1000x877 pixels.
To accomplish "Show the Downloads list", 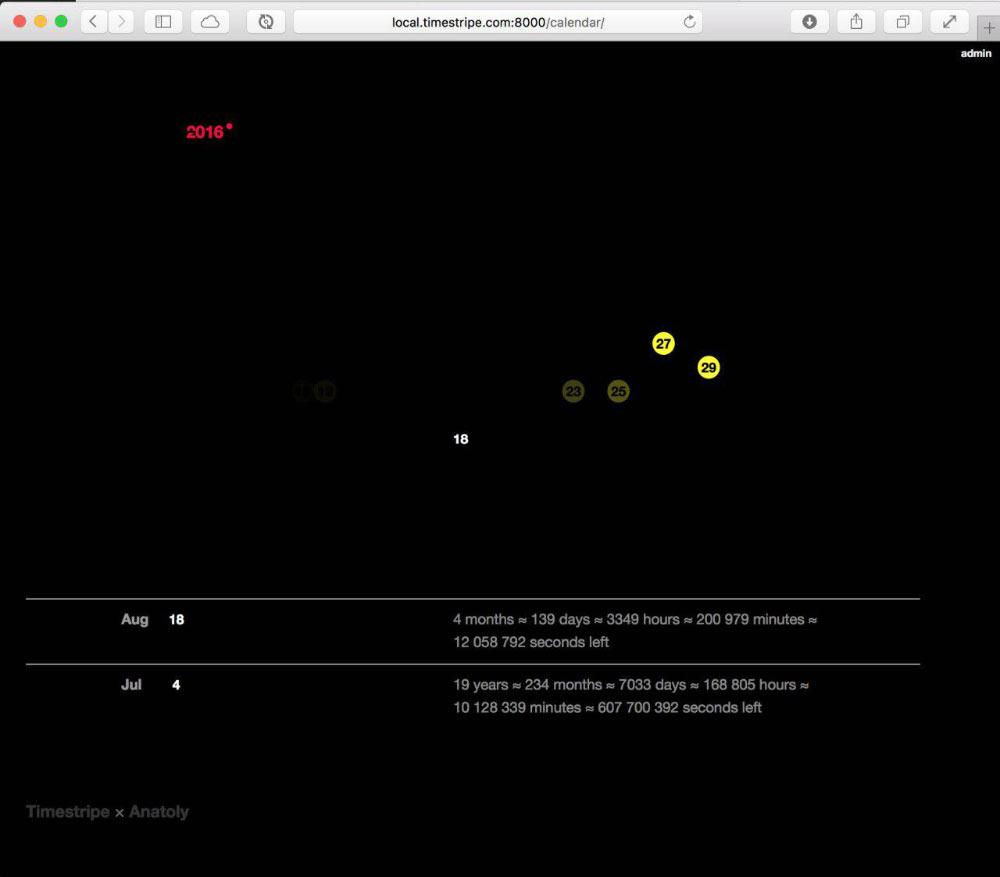I will (809, 21).
